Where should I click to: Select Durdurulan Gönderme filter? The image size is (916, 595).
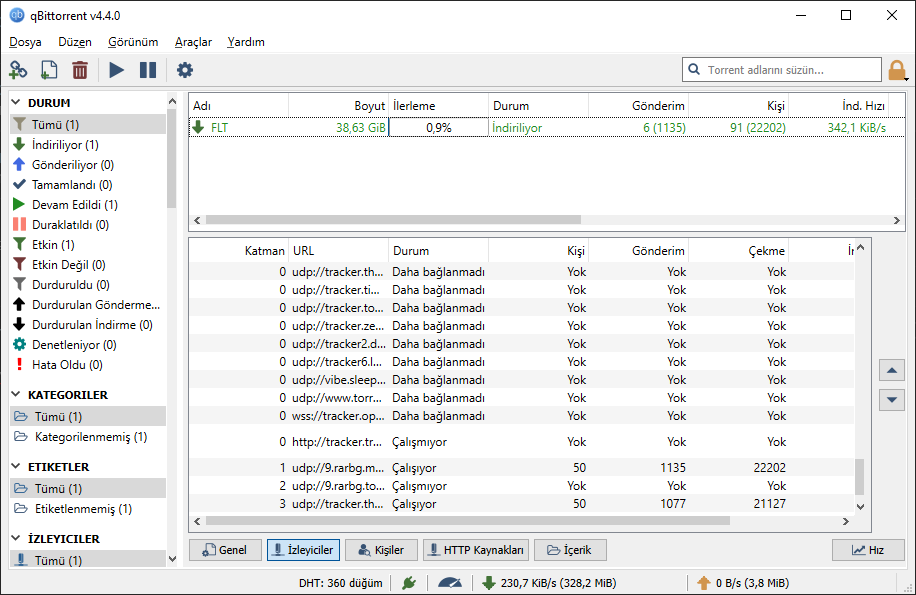pyautogui.click(x=88, y=304)
